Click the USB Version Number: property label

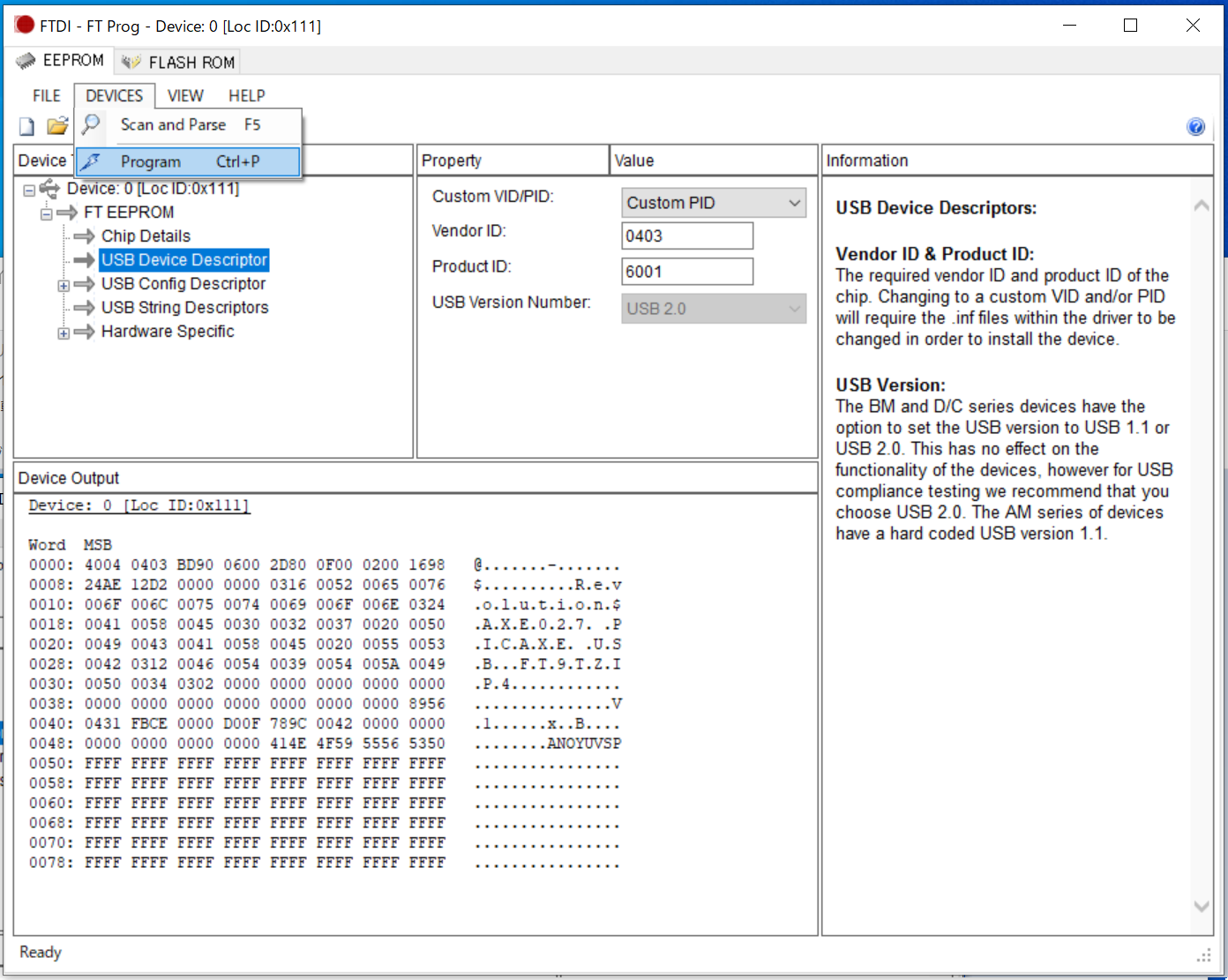click(x=512, y=303)
